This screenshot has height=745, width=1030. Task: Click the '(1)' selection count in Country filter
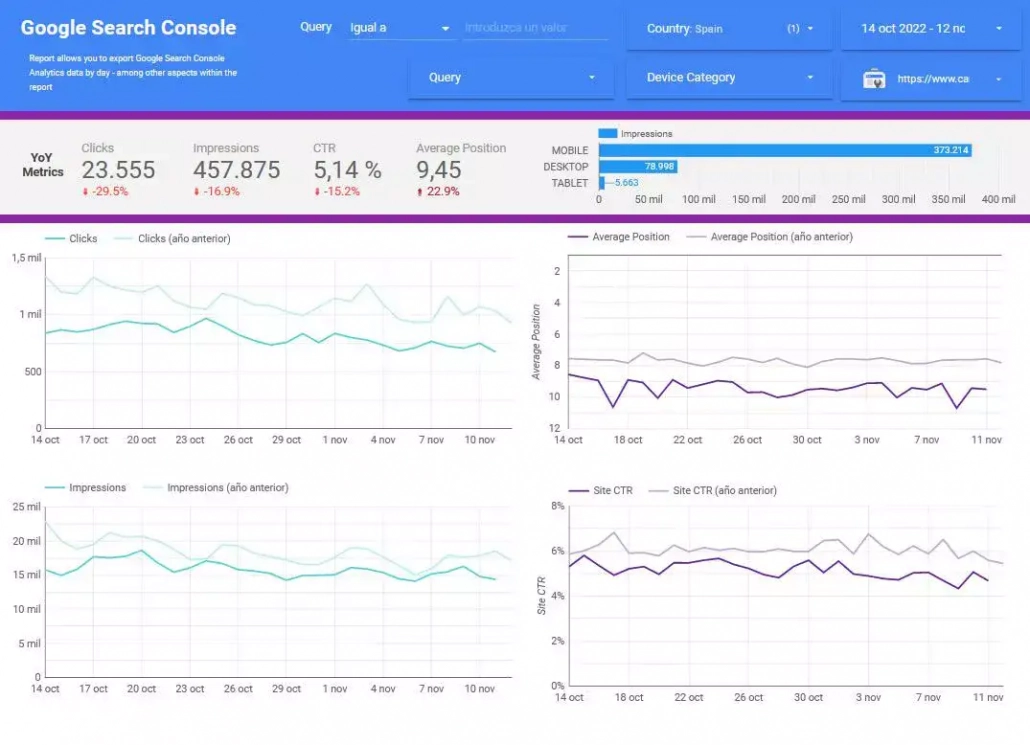[794, 29]
